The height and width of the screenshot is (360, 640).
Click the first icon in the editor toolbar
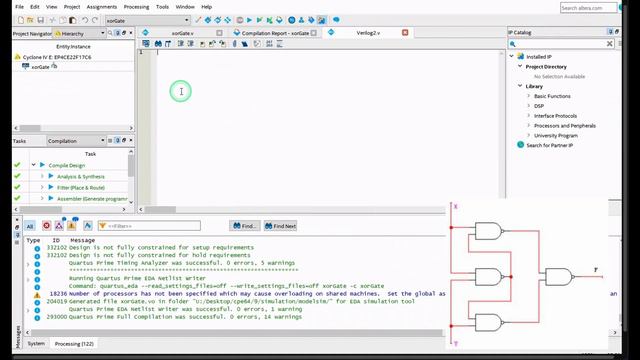click(x=146, y=44)
